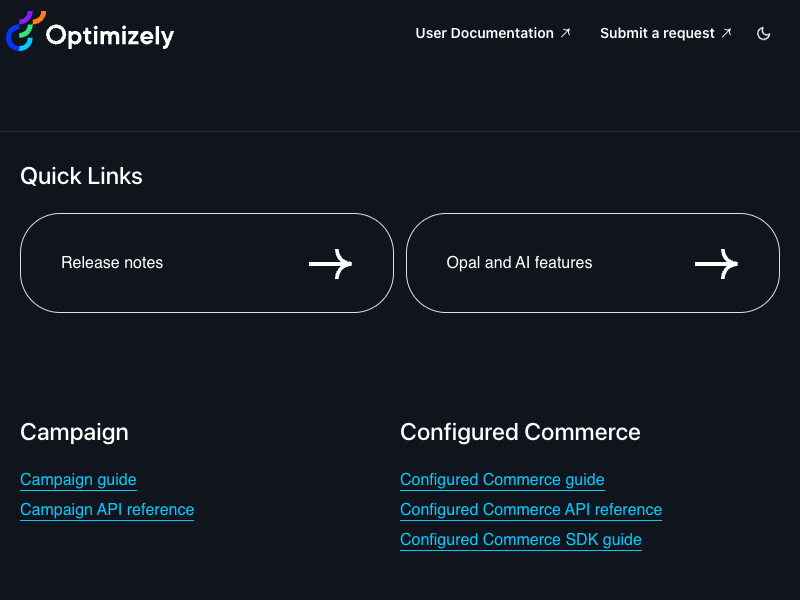Click the Optimizely logo
800x600 pixels.
tap(90, 32)
